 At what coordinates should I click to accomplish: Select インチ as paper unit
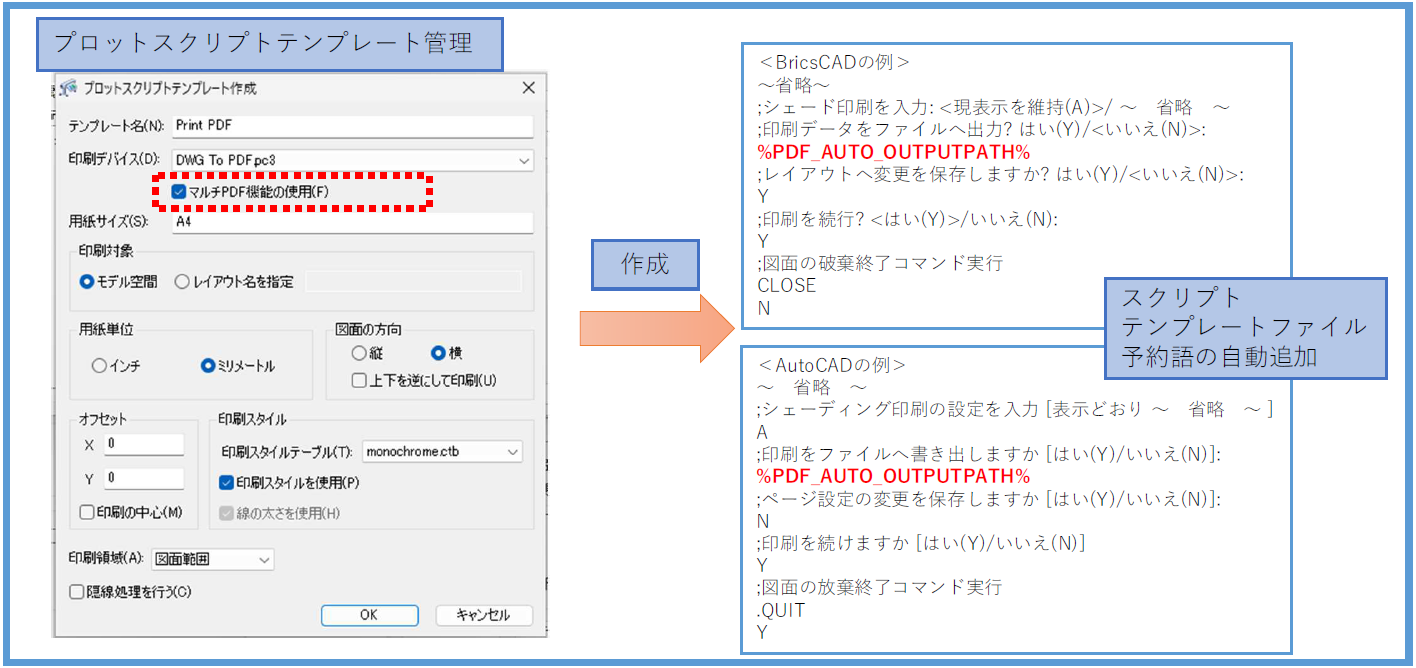tap(99, 366)
